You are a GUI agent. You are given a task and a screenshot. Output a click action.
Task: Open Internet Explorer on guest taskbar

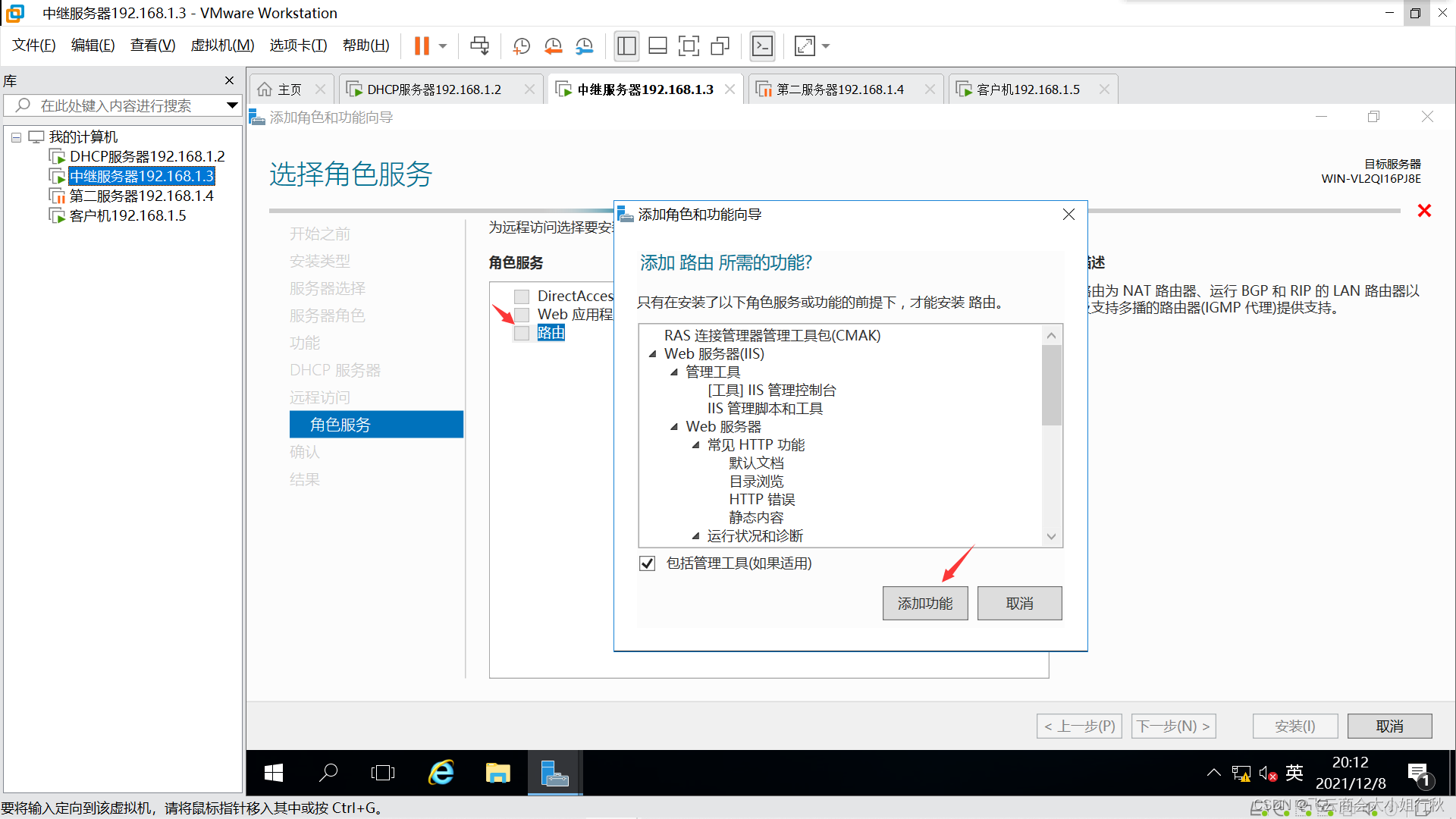pyautogui.click(x=441, y=773)
